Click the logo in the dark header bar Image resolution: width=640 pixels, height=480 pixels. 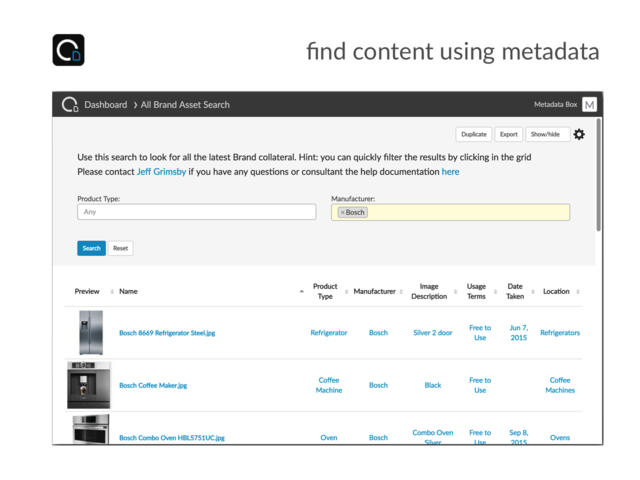(x=70, y=104)
